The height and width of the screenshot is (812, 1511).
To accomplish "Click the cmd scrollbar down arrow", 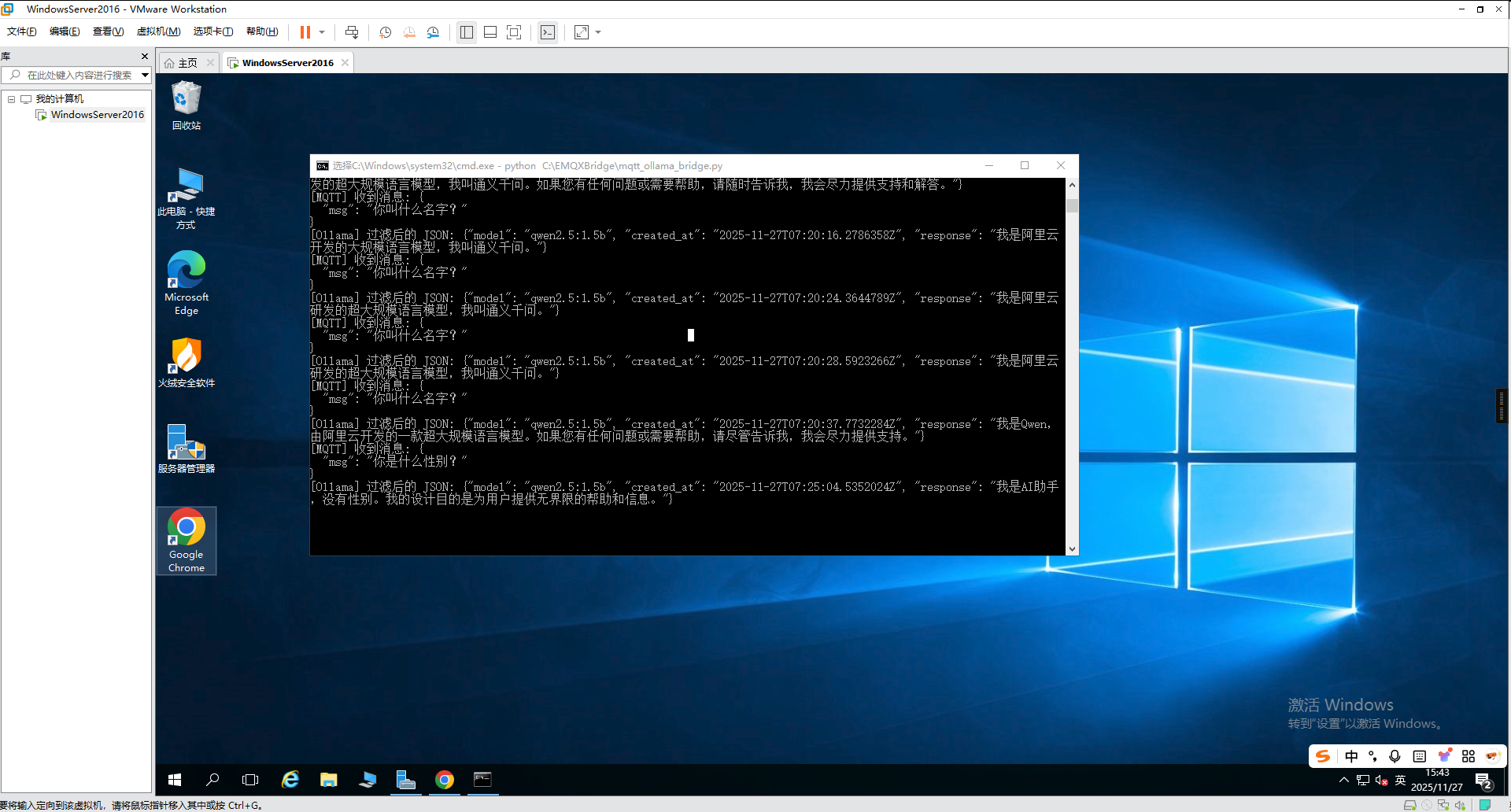I will pyautogui.click(x=1072, y=549).
